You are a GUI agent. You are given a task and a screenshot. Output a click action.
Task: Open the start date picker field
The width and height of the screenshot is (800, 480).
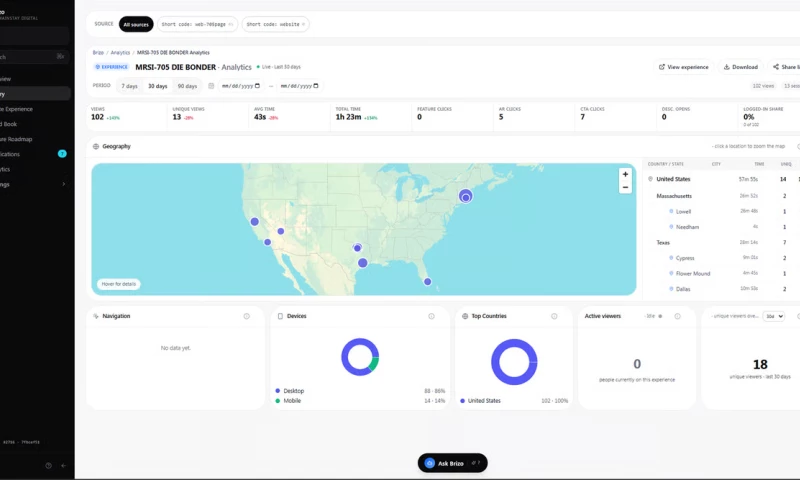(241, 86)
